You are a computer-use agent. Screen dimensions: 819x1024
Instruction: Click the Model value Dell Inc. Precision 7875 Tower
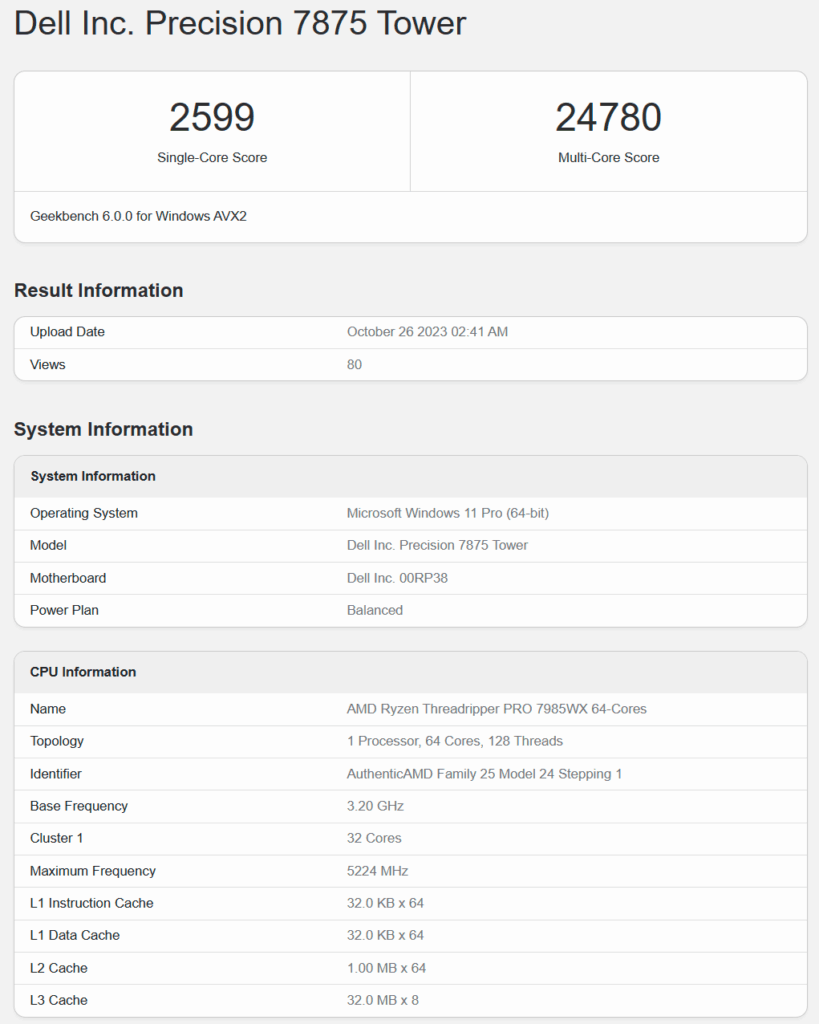[x=437, y=545]
